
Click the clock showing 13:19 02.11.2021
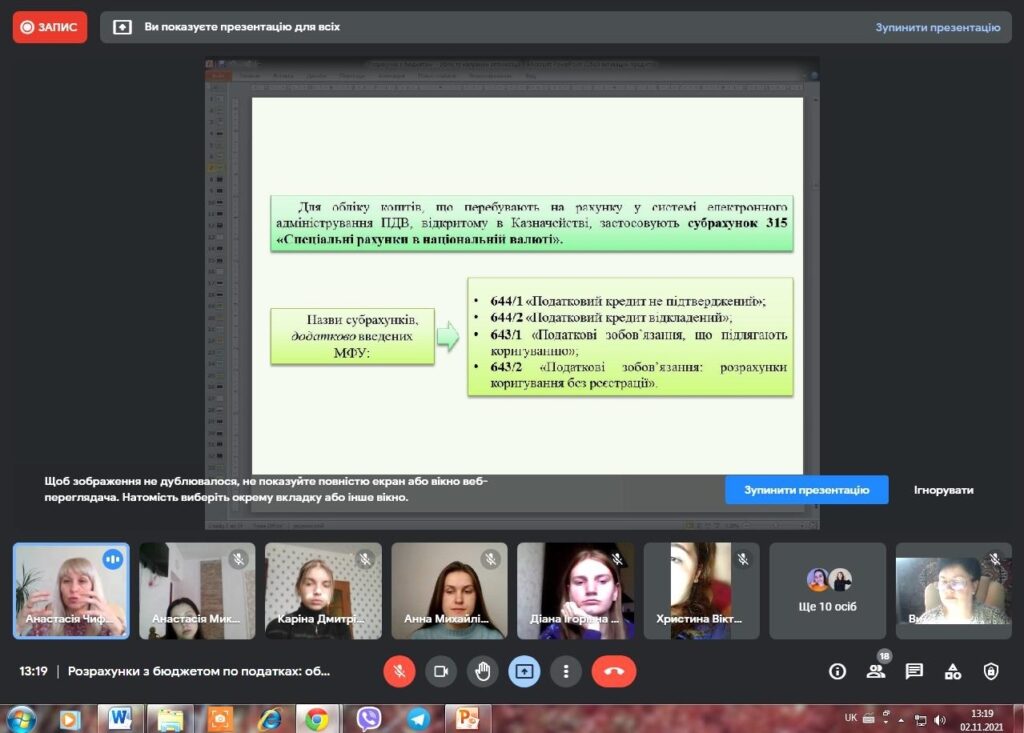pos(982,720)
